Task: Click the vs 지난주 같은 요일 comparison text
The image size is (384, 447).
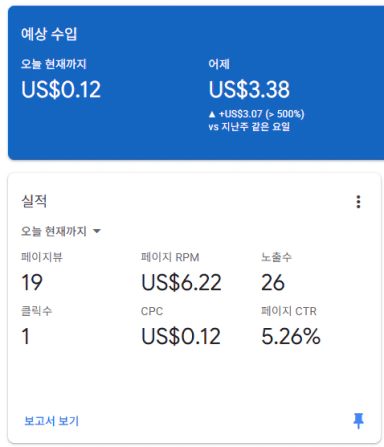Action: pyautogui.click(x=249, y=127)
